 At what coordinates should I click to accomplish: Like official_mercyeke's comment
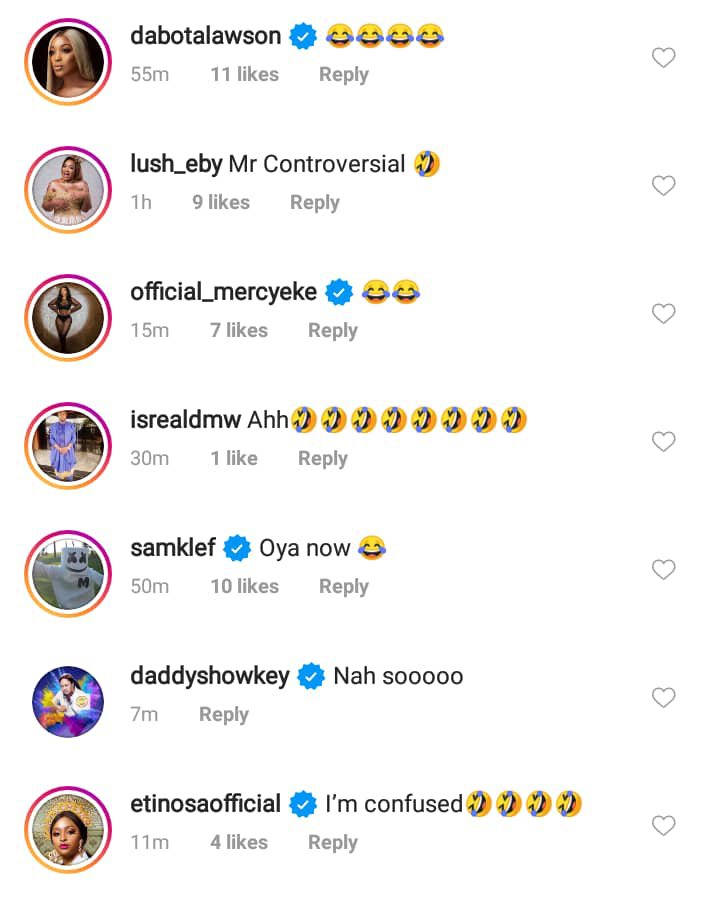tap(664, 314)
